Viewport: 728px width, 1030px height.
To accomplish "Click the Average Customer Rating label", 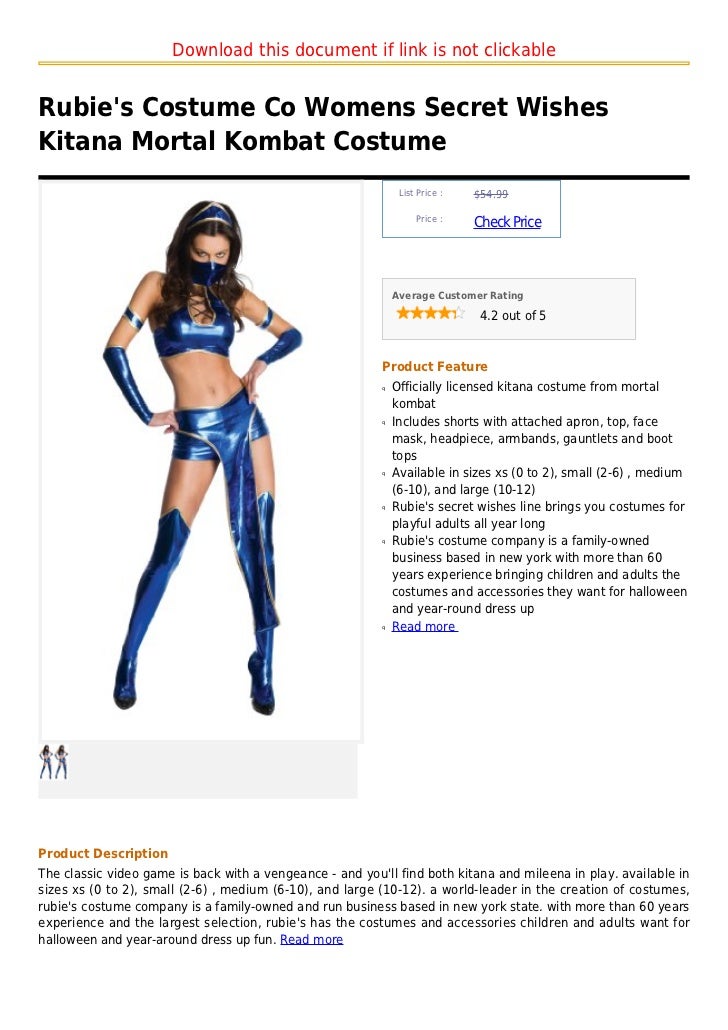I will click(457, 296).
